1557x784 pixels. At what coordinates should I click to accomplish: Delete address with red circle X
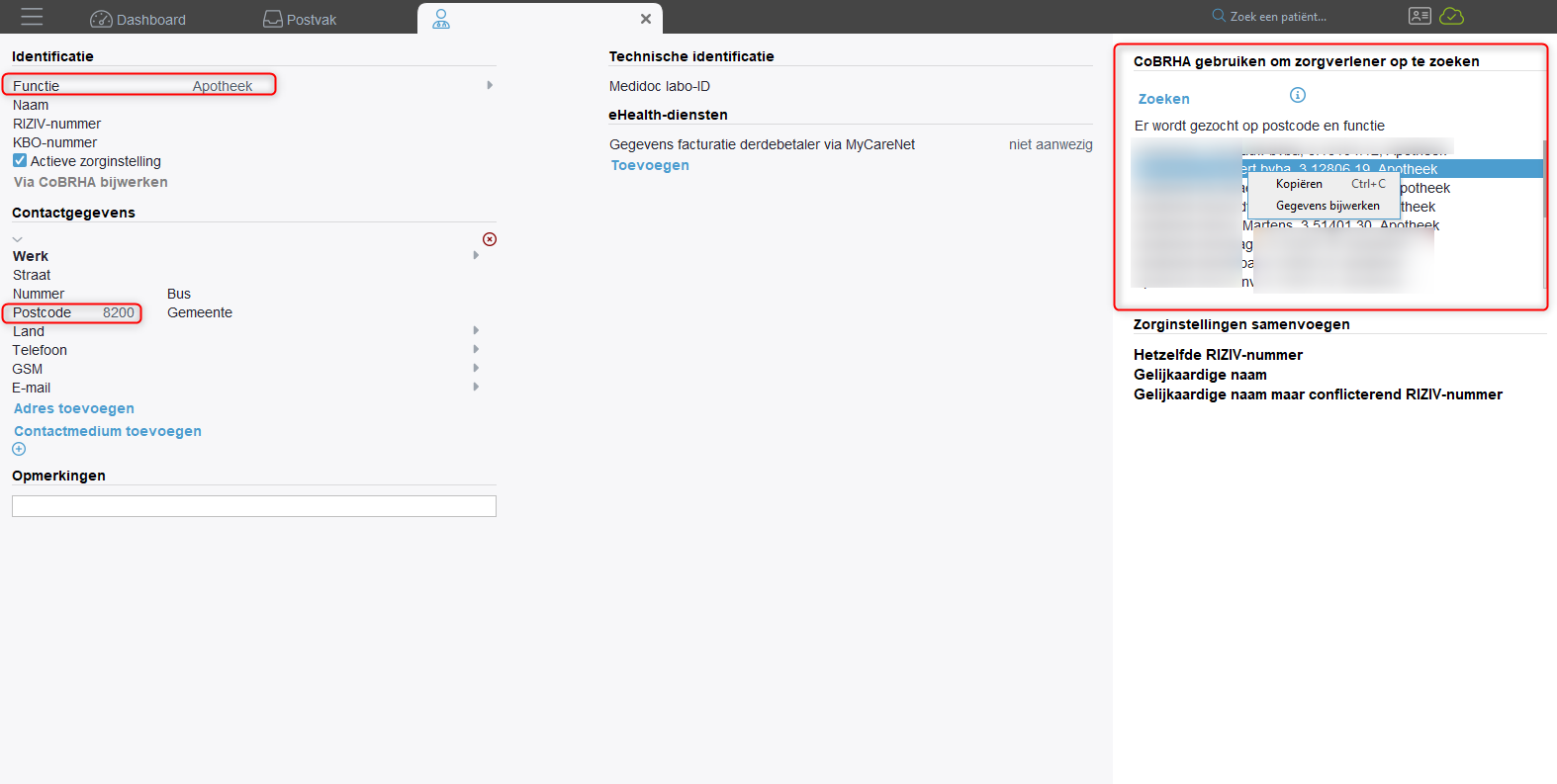tap(490, 239)
